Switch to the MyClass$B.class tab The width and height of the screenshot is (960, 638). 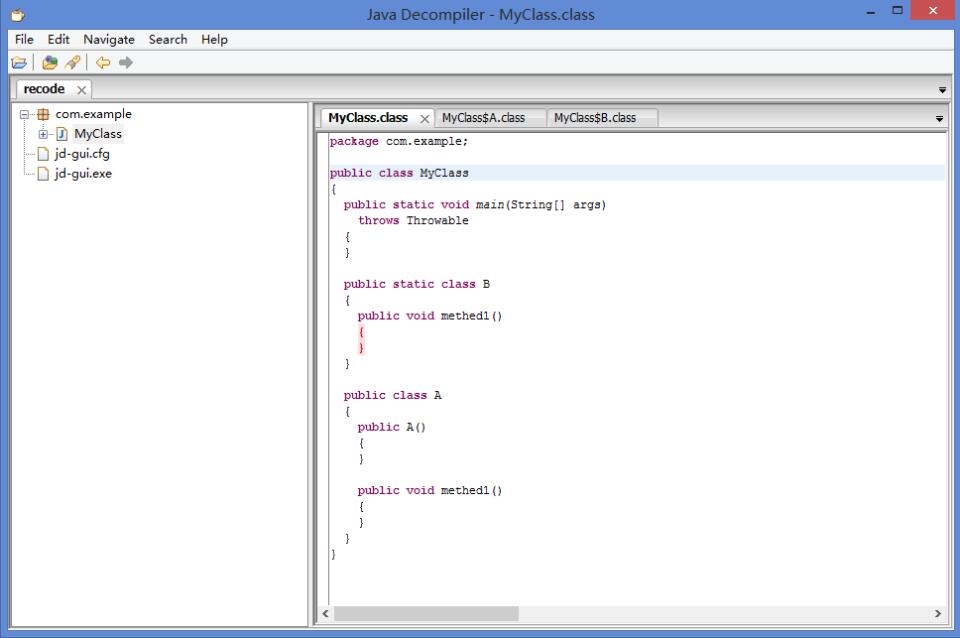[x=595, y=118]
